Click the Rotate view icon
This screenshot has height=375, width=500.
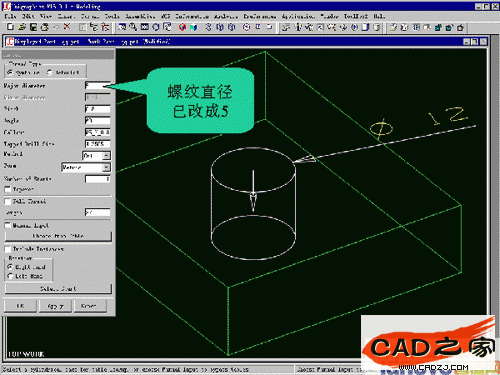156,27
